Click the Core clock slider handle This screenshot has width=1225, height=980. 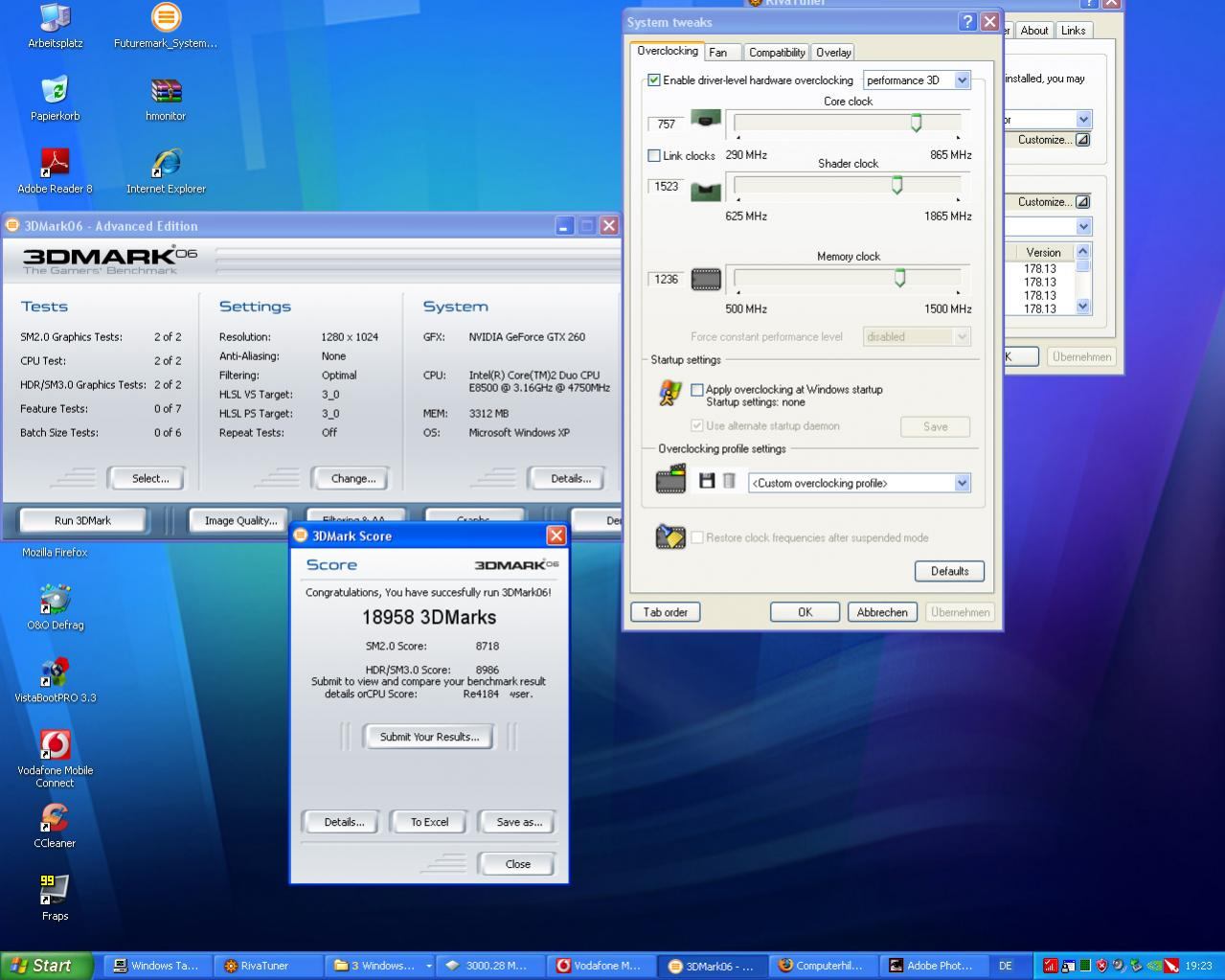[916, 123]
